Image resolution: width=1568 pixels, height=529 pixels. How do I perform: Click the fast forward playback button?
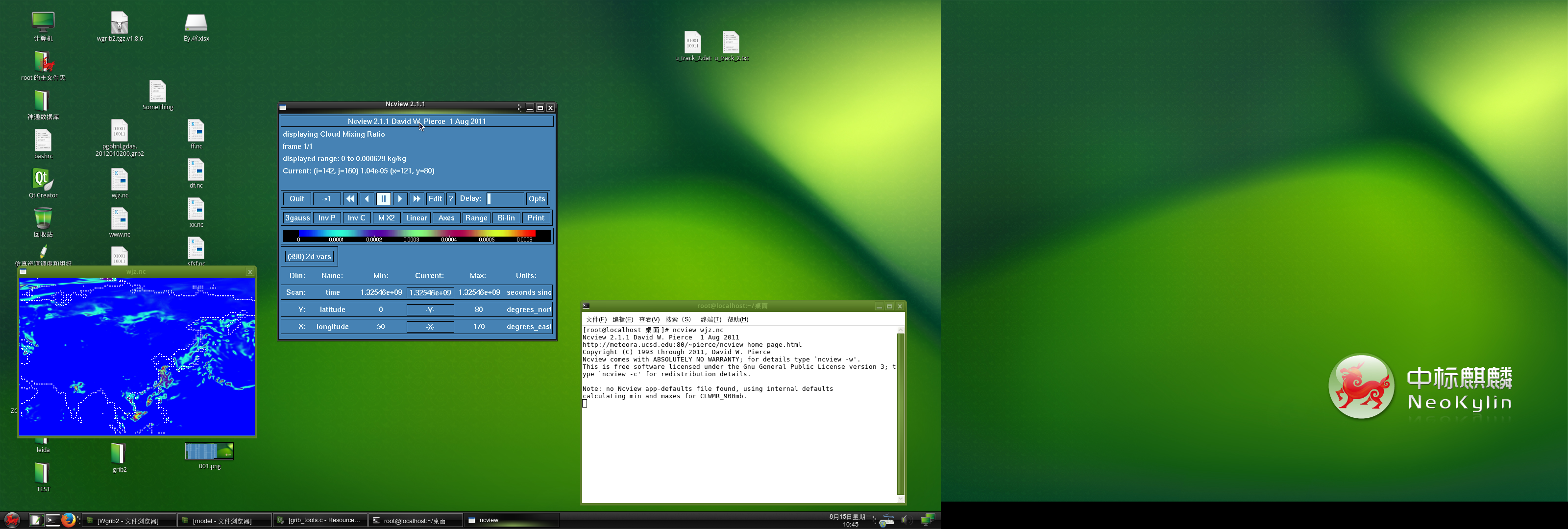coord(416,198)
